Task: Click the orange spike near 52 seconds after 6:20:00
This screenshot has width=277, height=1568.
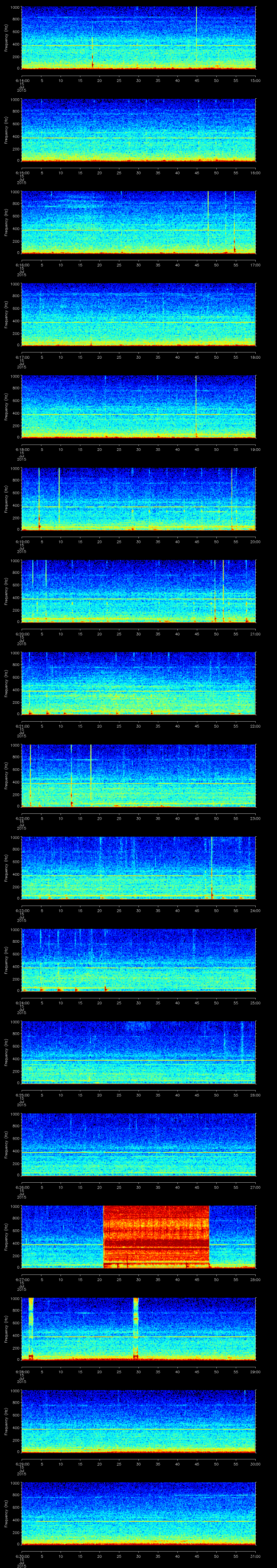Action: [x=223, y=591]
